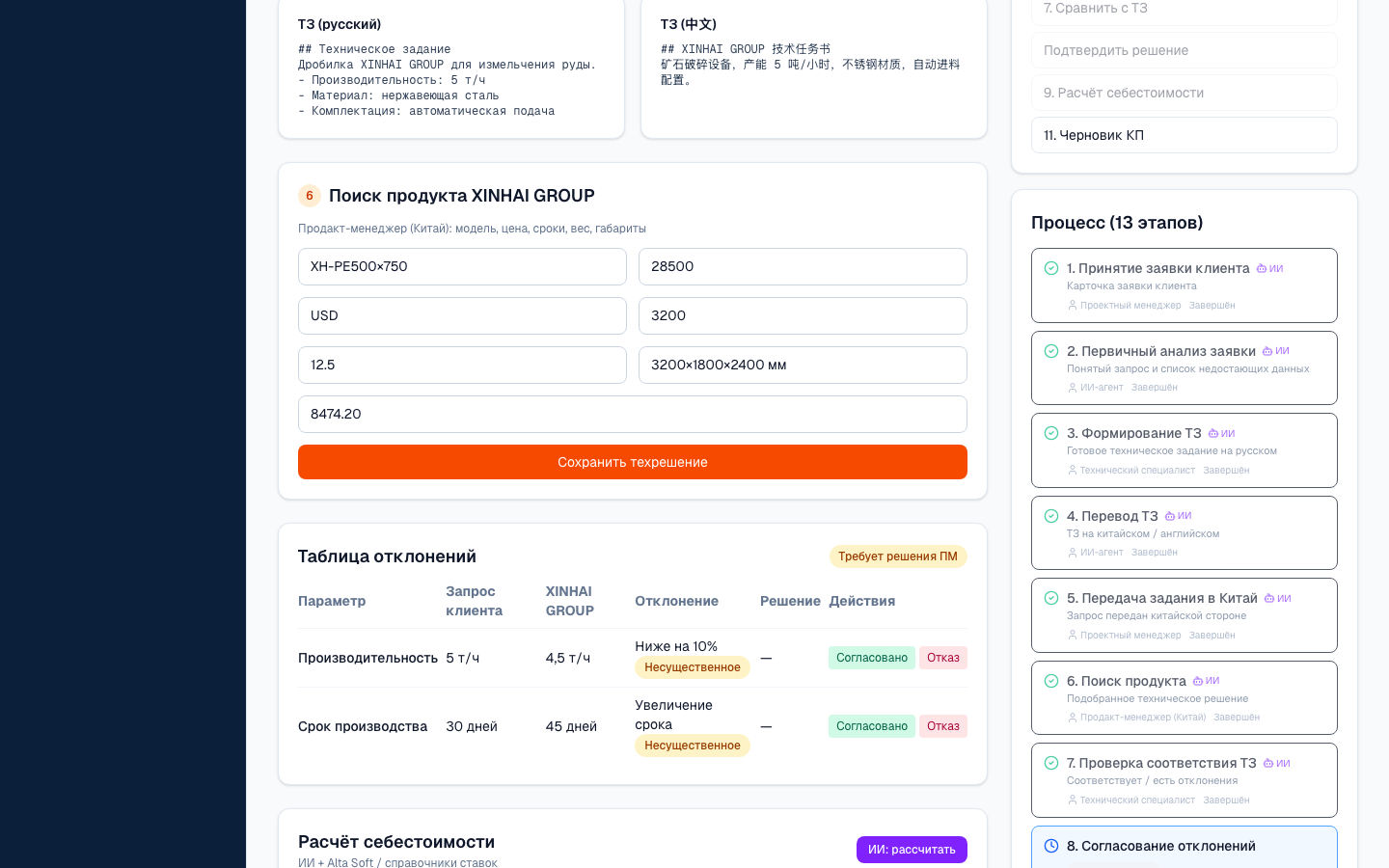Screen dimensions: 1389x868
Task: Click the Несущественное badge under Увеличение срока
Action: click(693, 746)
